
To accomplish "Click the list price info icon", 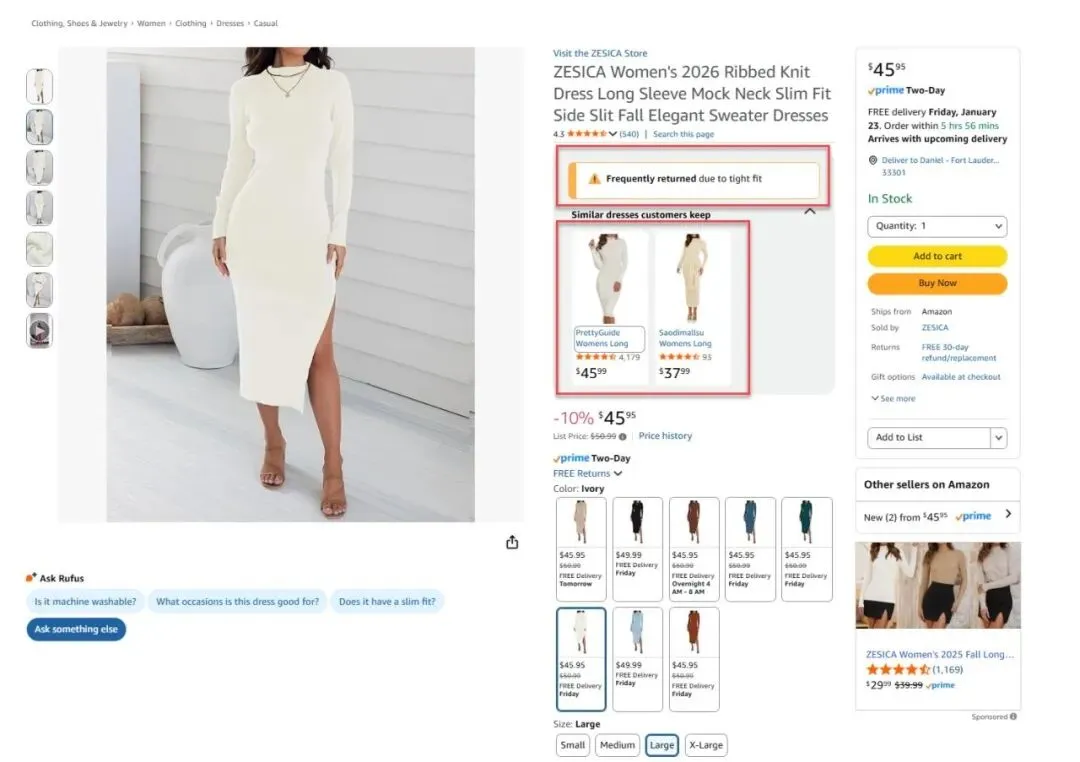I will click(x=623, y=437).
